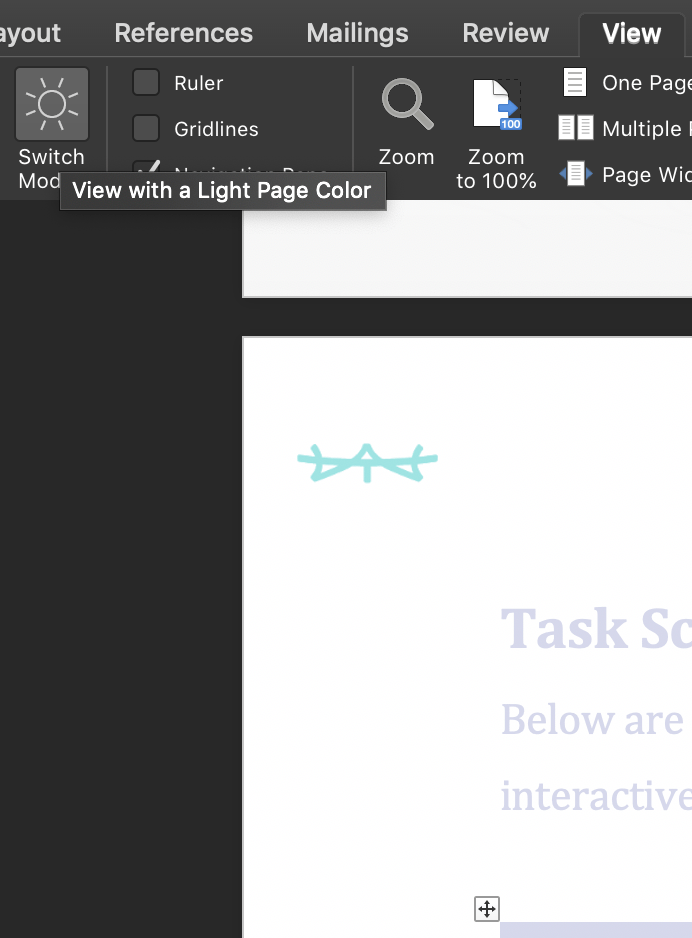Reset view with Zoom to 100%

[497, 104]
